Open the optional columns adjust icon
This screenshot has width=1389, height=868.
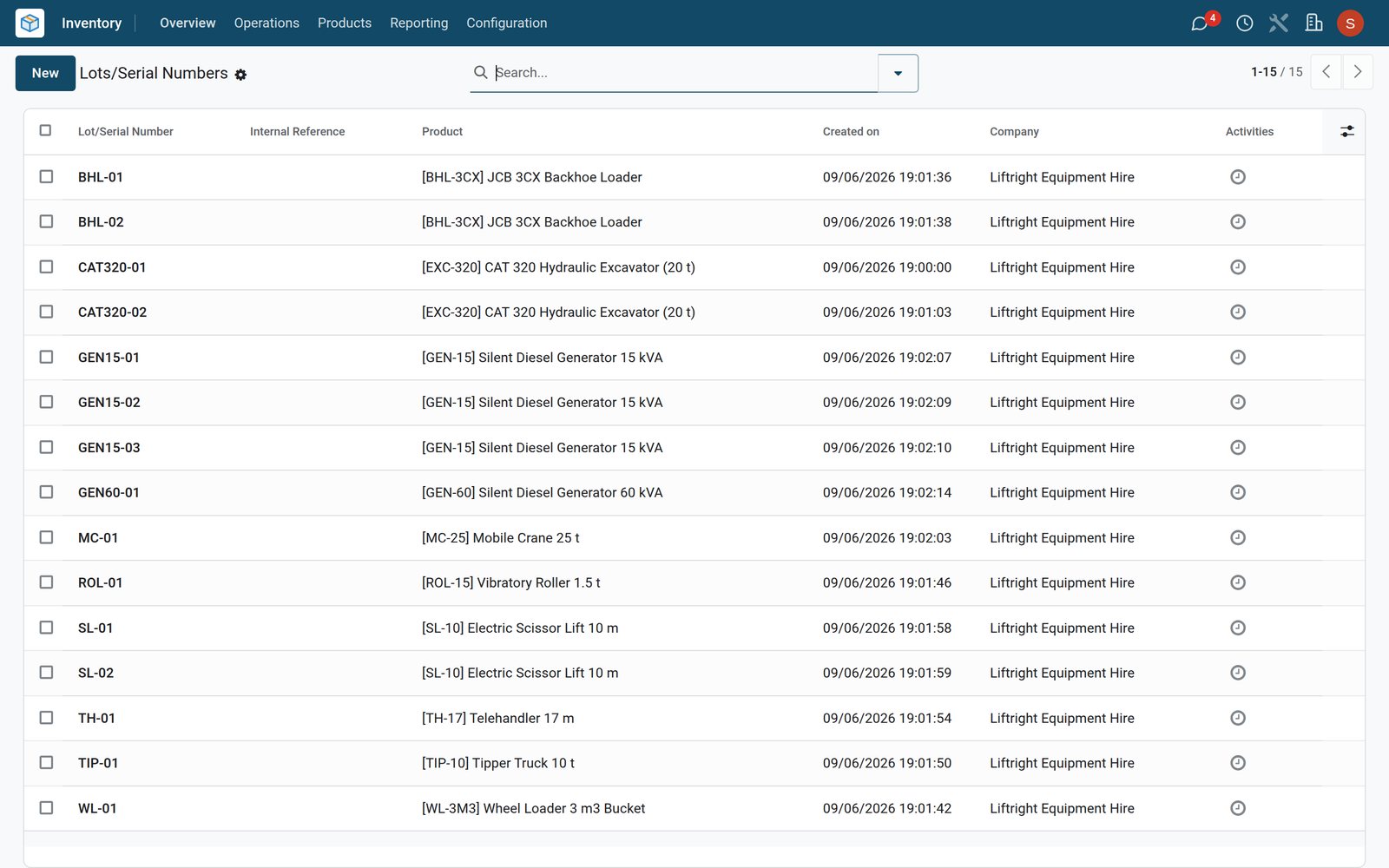1346,131
